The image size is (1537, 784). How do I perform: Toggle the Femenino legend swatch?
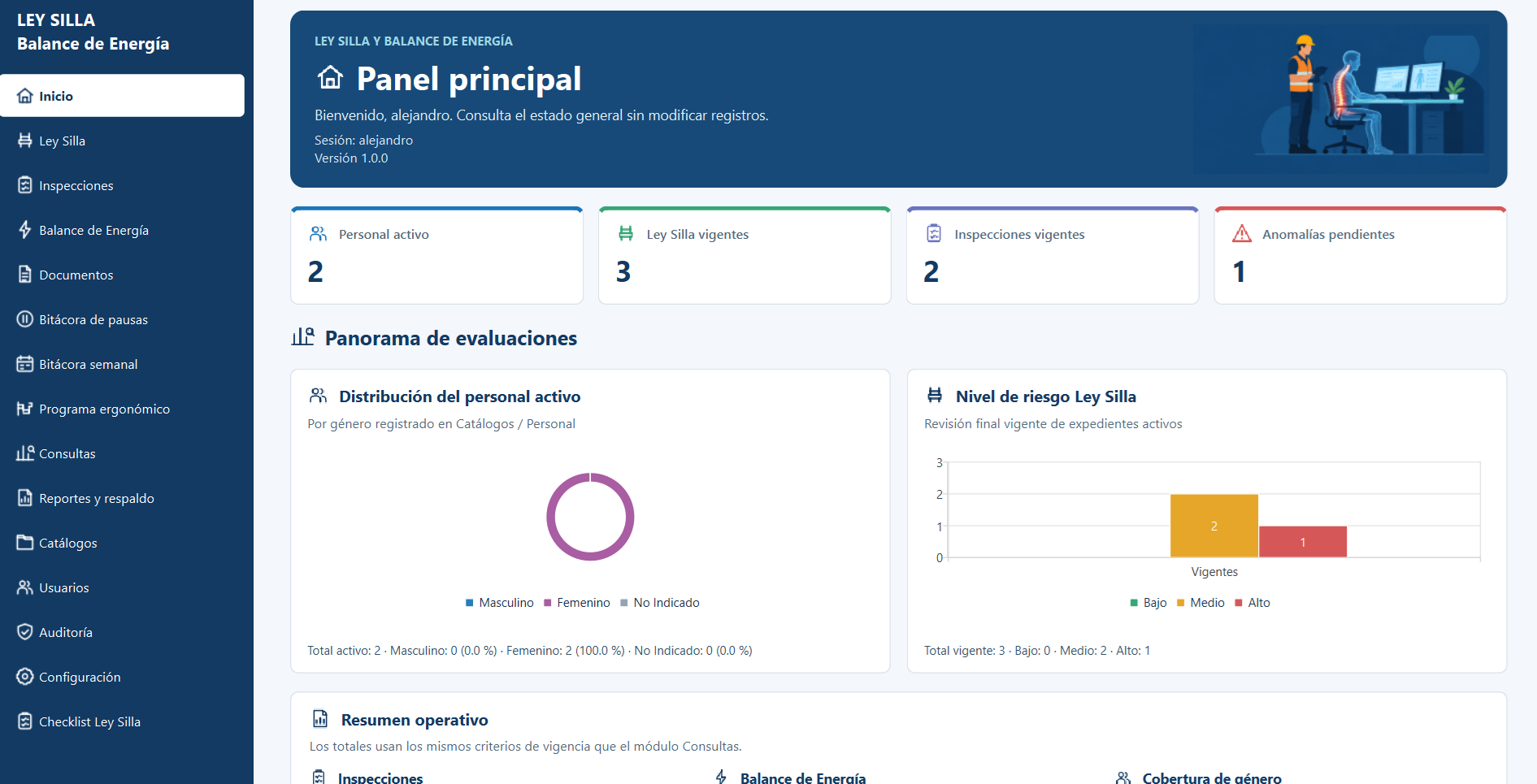(x=548, y=603)
